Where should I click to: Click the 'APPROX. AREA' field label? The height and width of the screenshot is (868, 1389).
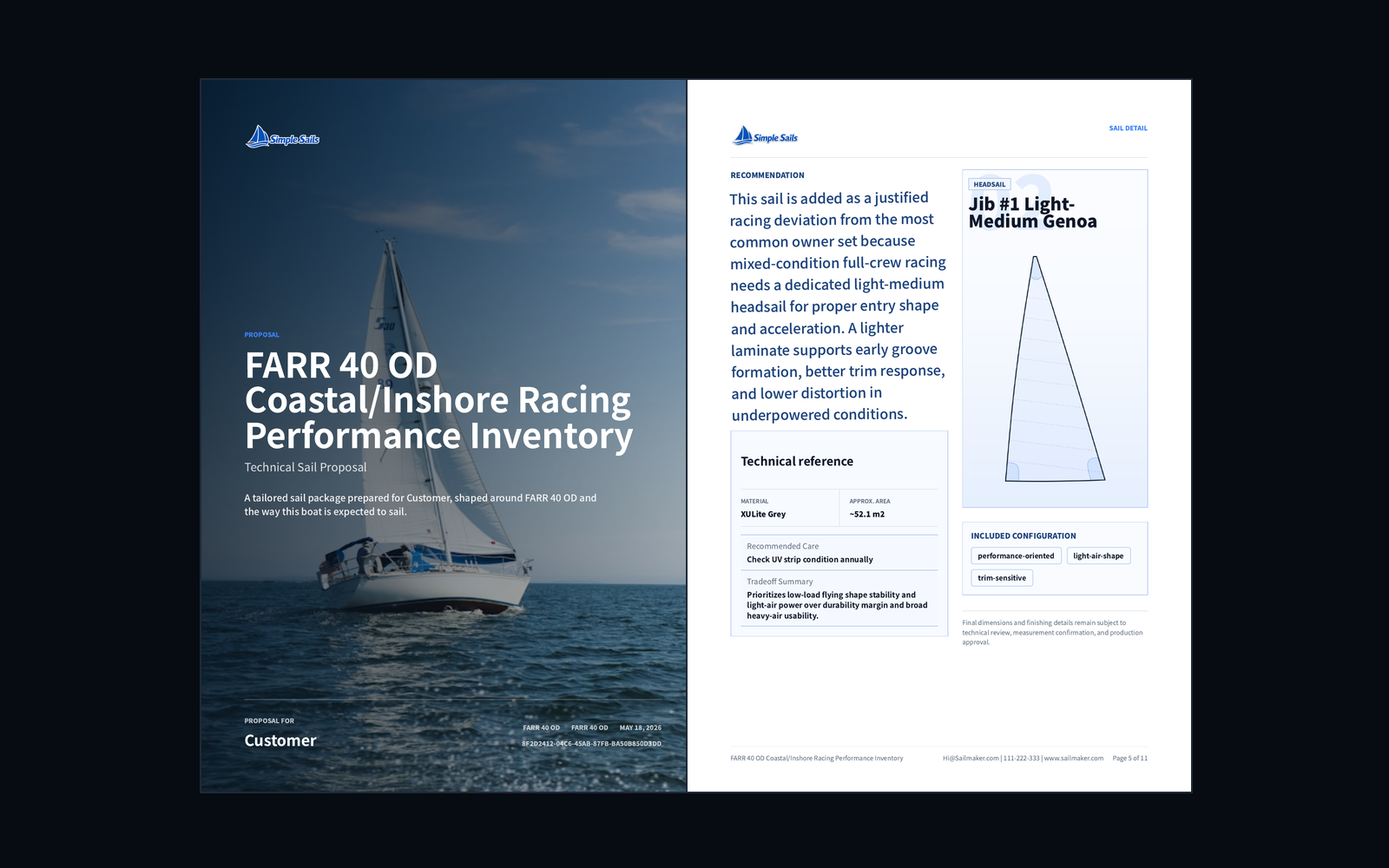point(870,501)
